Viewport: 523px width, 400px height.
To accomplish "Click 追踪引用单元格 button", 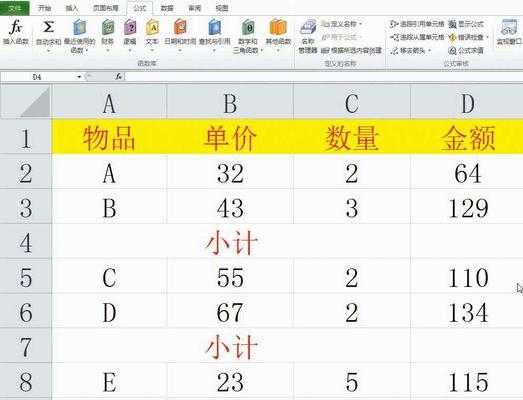I will (417, 24).
